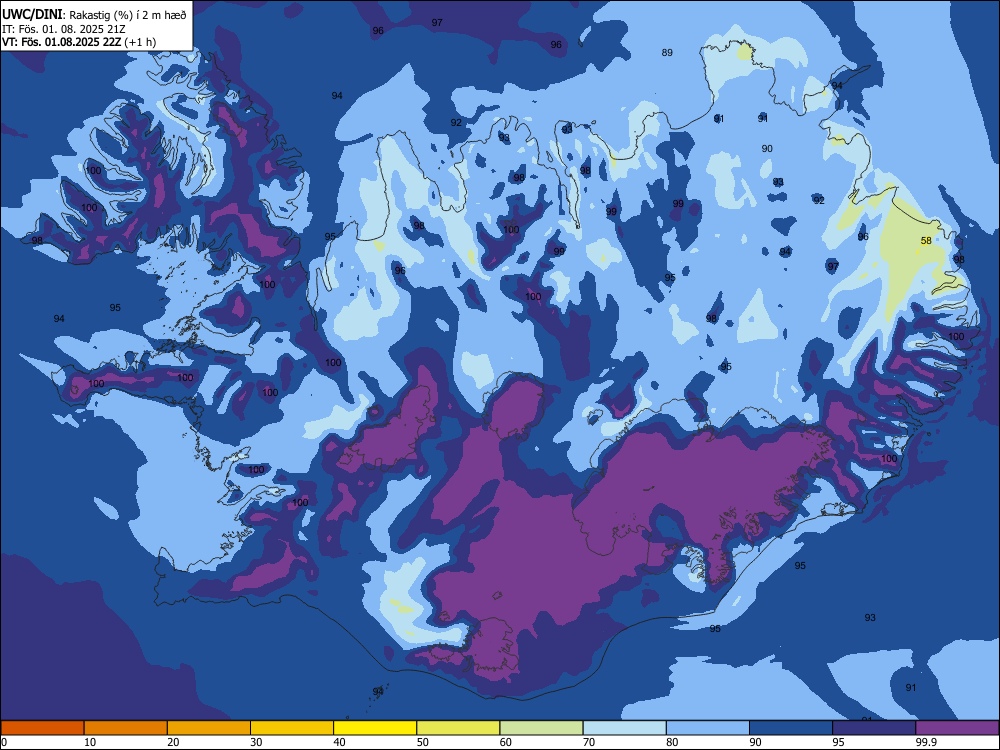The image size is (1000, 750).
Task: Select the legend tick label "50"
Action: click(423, 742)
